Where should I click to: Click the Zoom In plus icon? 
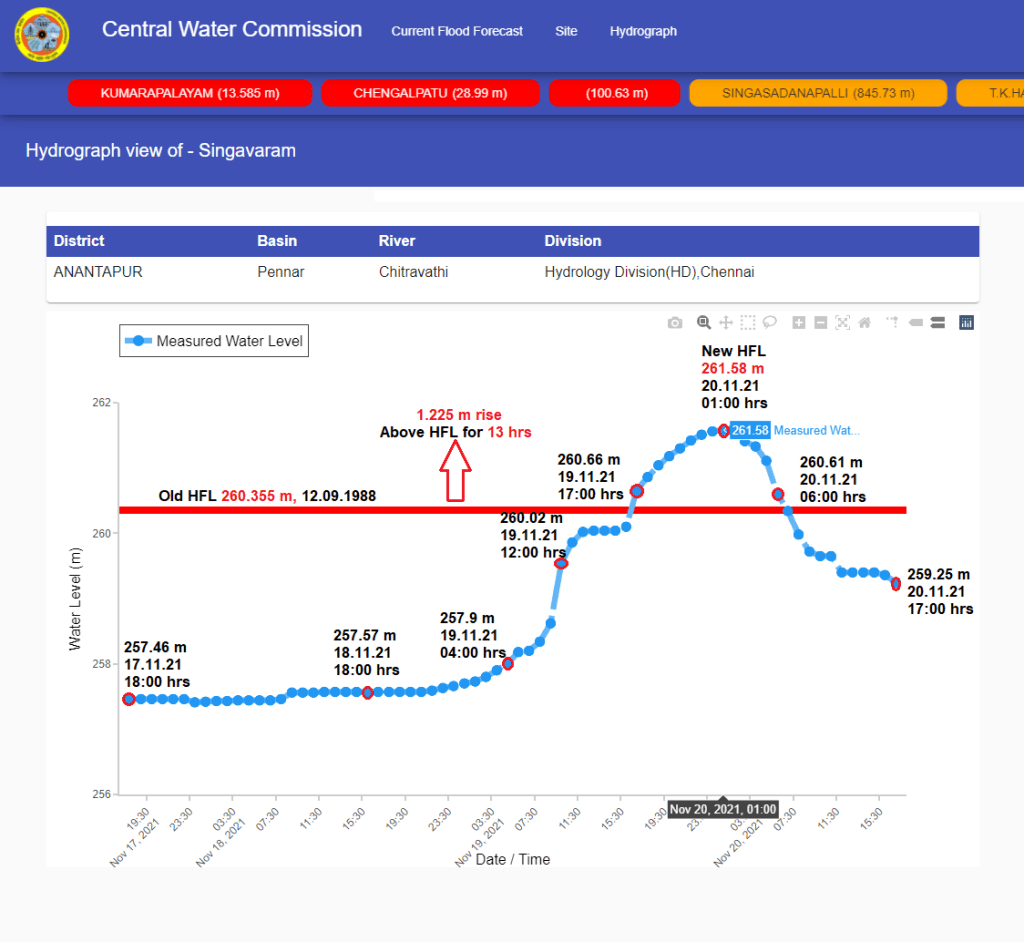pyautogui.click(x=799, y=322)
